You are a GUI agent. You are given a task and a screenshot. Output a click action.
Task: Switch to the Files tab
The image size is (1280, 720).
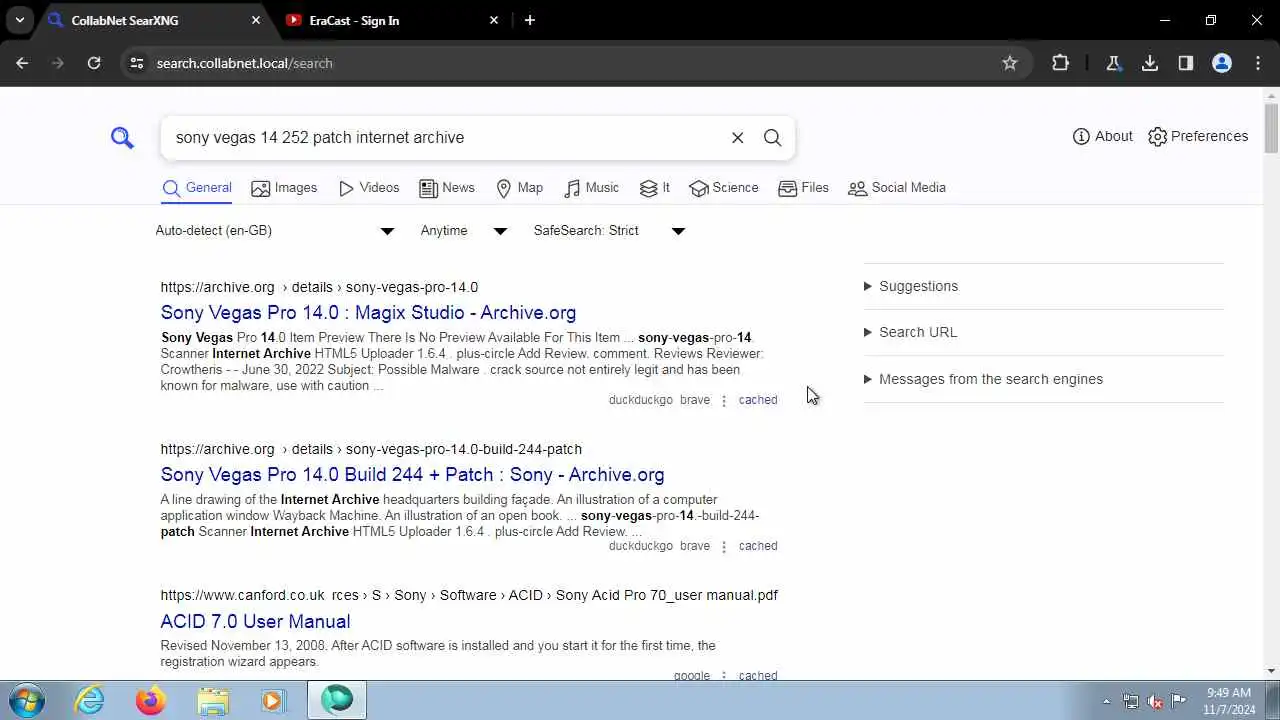click(x=804, y=188)
